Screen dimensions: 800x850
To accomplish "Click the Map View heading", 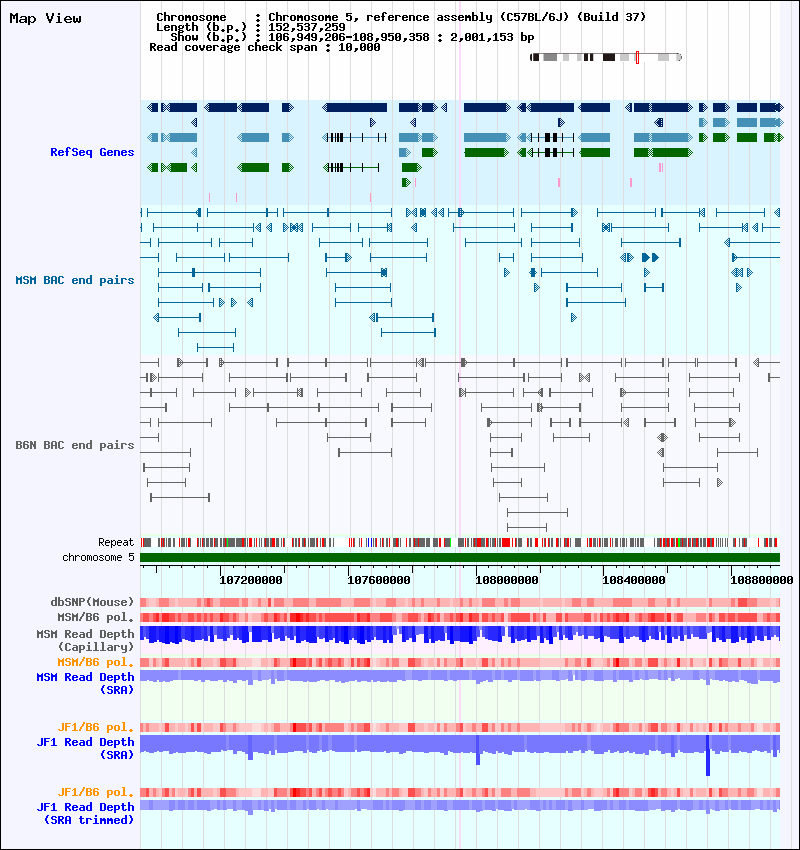I will point(46,18).
